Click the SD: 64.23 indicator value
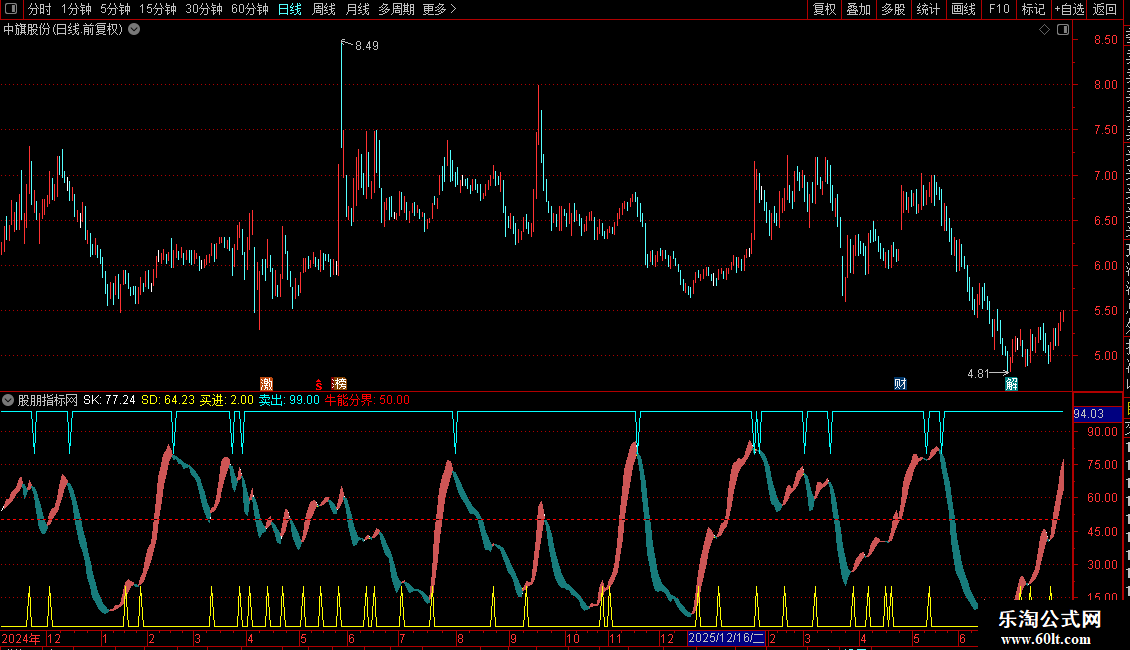 [x=168, y=400]
